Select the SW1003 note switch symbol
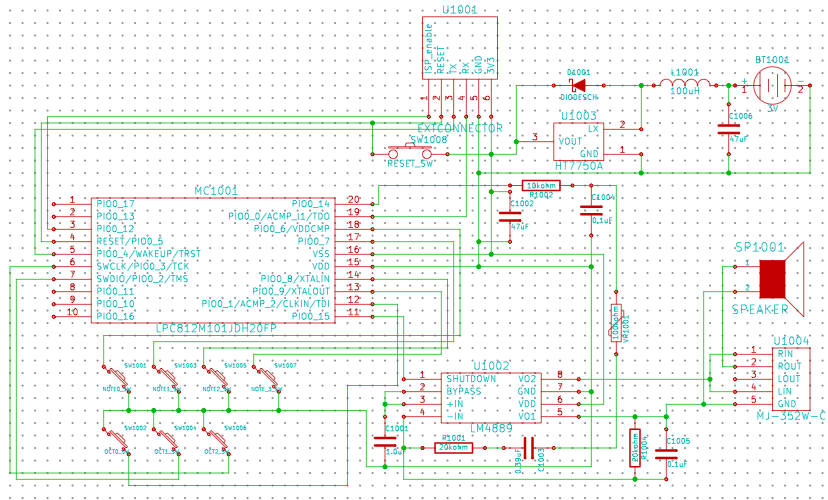Image resolution: width=828 pixels, height=500 pixels. pos(166,378)
